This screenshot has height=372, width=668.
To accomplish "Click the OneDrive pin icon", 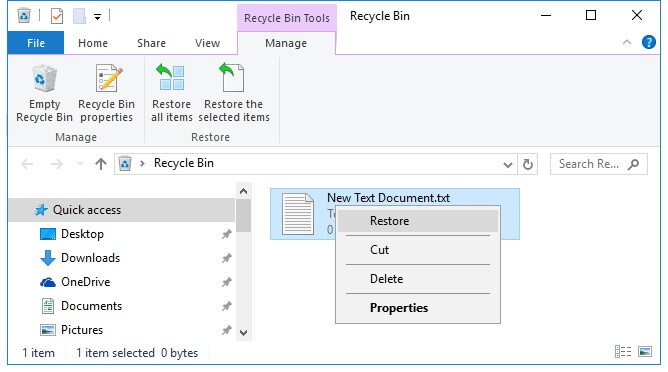I will click(227, 282).
